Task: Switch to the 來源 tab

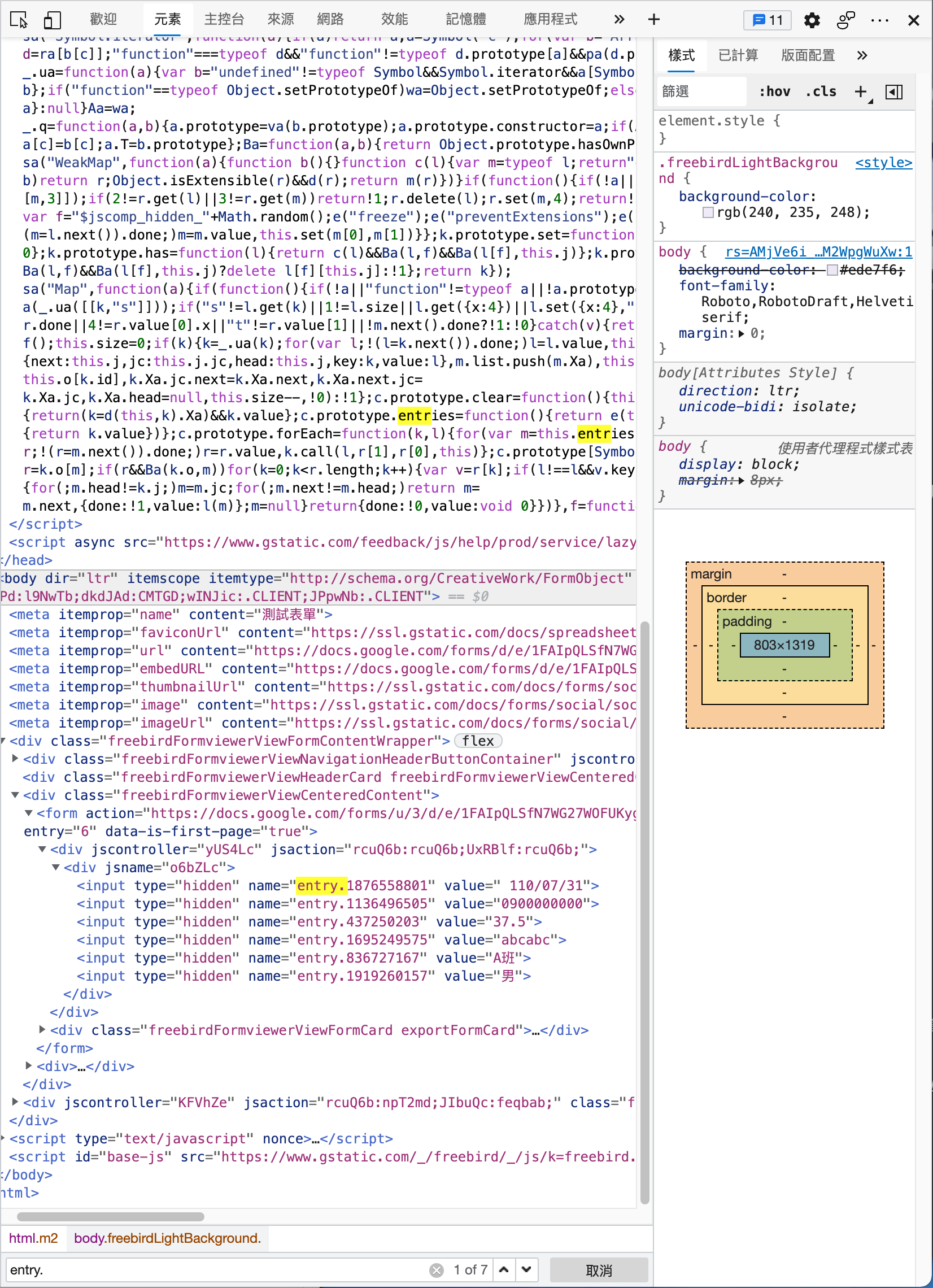Action: (281, 19)
